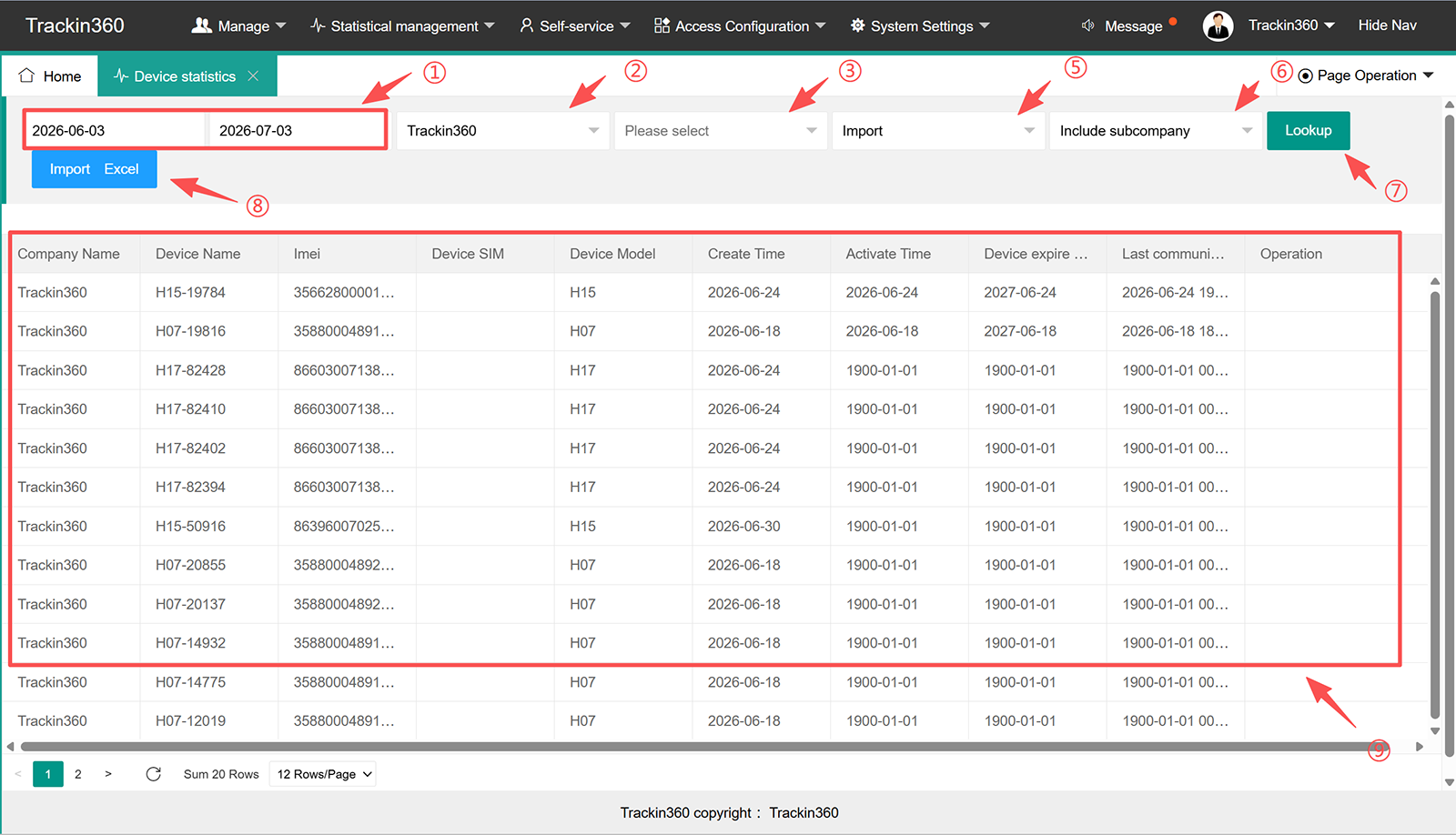Click the table vertical scrollbar

click(x=1435, y=505)
